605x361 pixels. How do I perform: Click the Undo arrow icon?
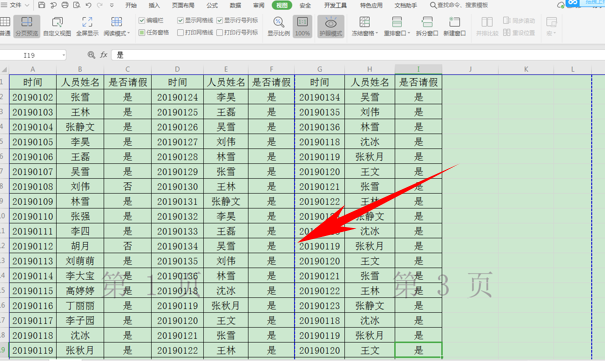click(88, 5)
